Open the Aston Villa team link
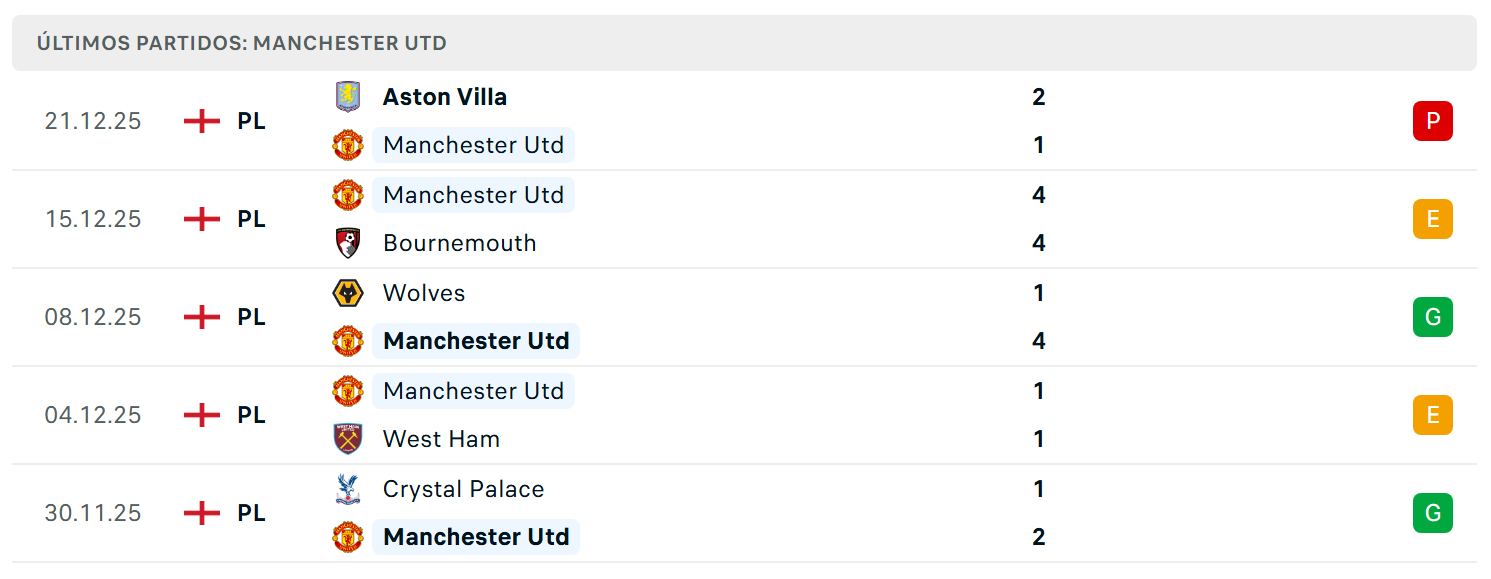Screen dimensions: 1491x579 pos(445,97)
